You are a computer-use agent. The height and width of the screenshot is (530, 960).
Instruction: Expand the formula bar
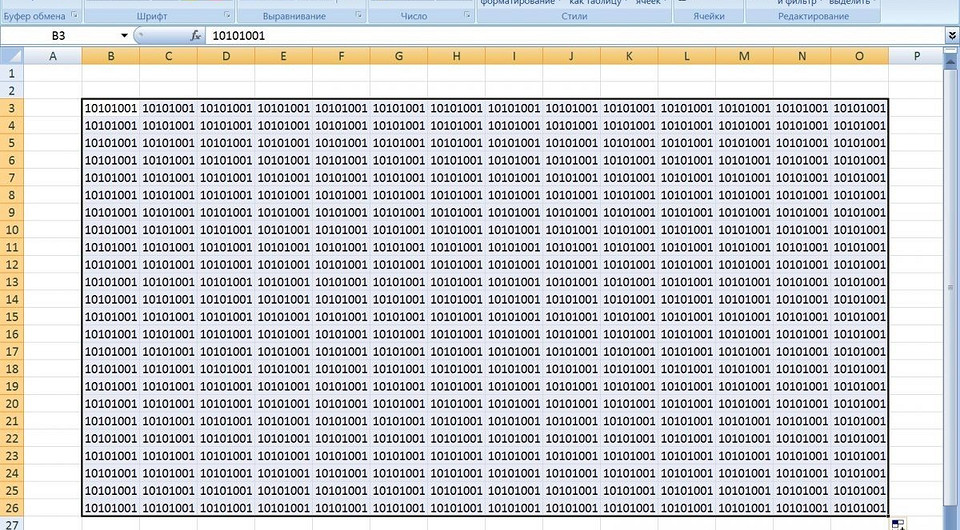(x=951, y=35)
